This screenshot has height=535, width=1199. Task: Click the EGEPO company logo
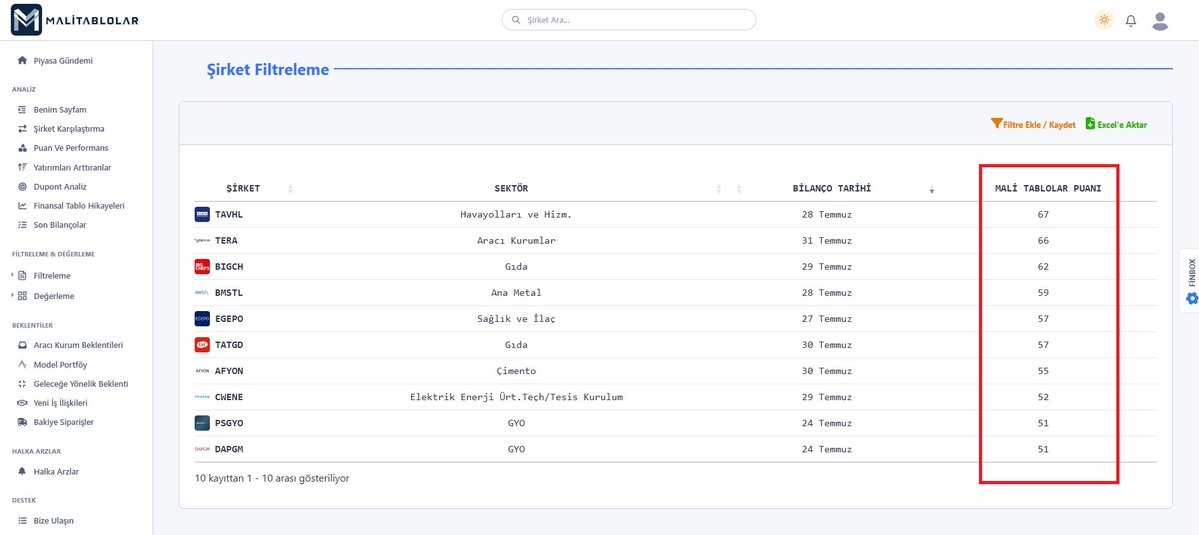coord(202,319)
